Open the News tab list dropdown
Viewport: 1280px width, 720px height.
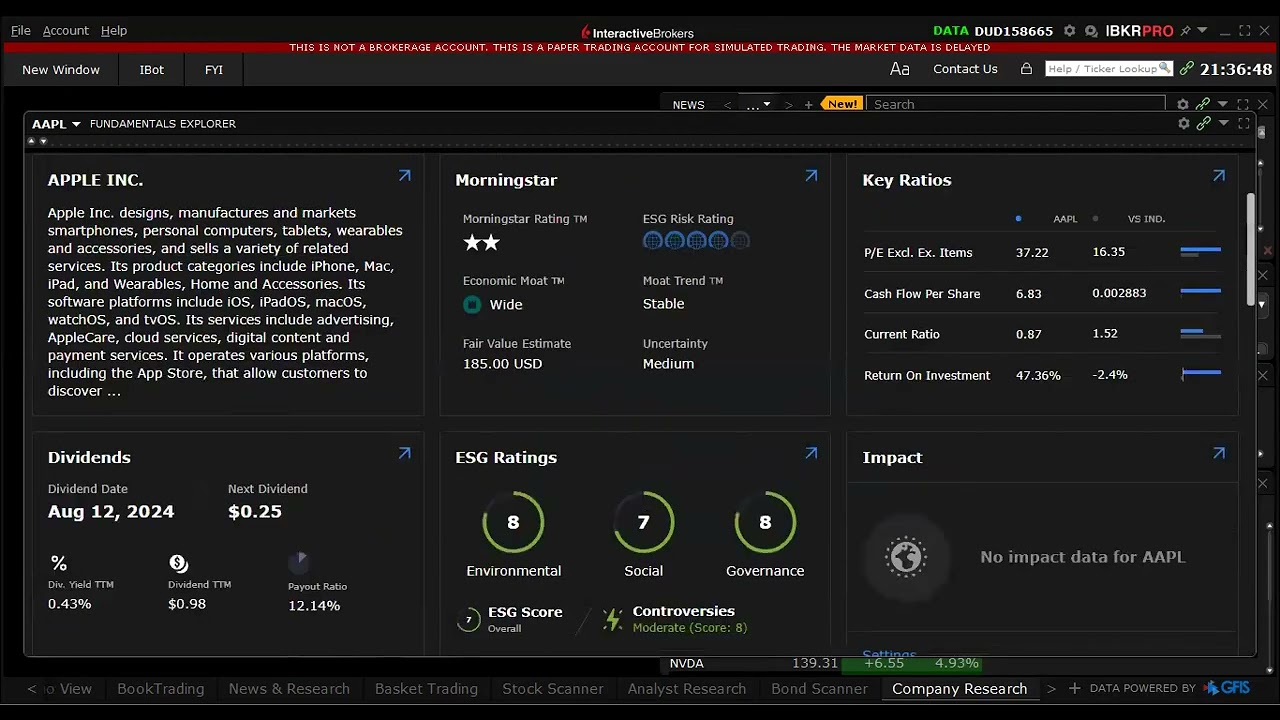click(x=767, y=104)
